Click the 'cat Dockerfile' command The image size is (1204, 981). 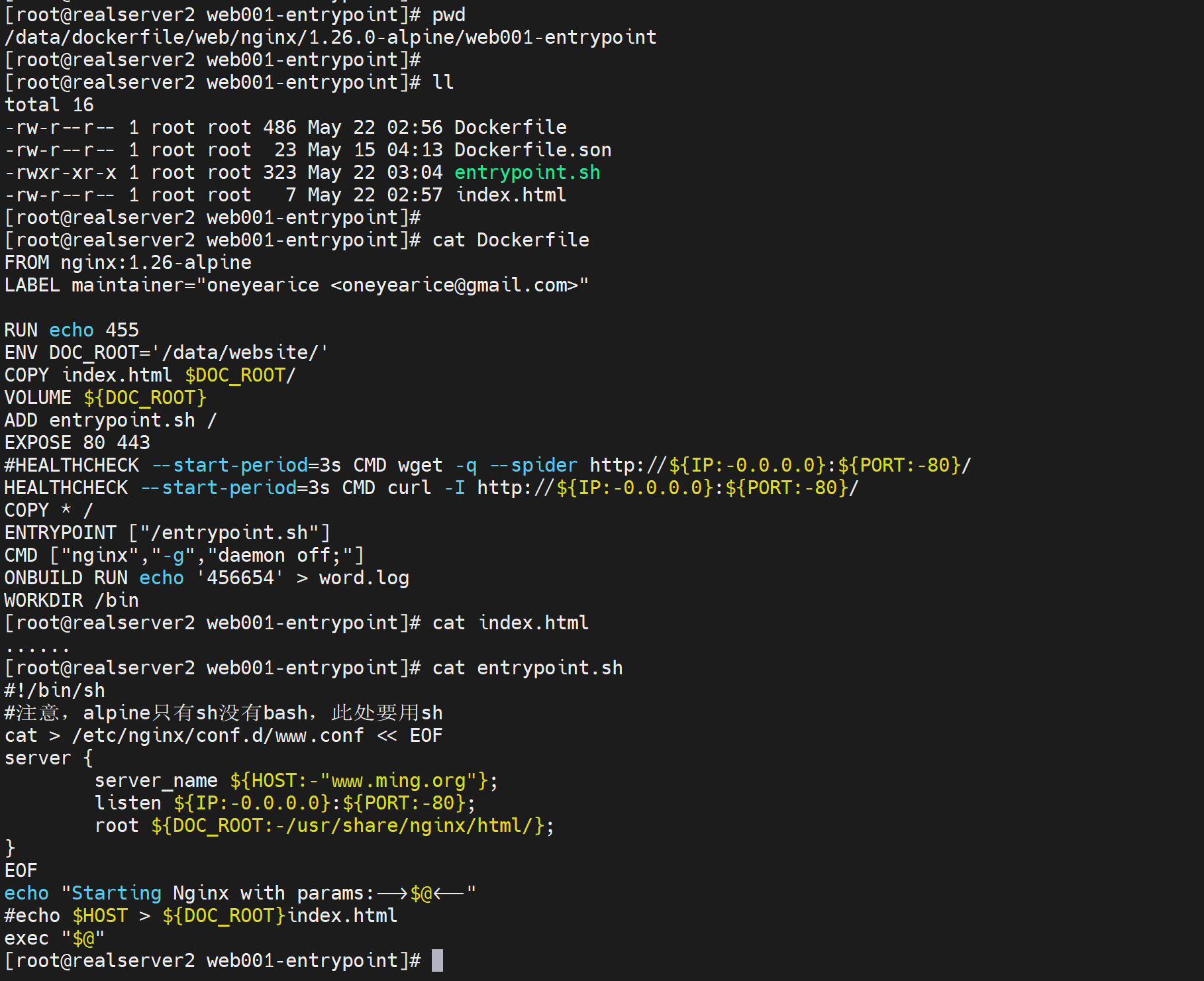510,240
